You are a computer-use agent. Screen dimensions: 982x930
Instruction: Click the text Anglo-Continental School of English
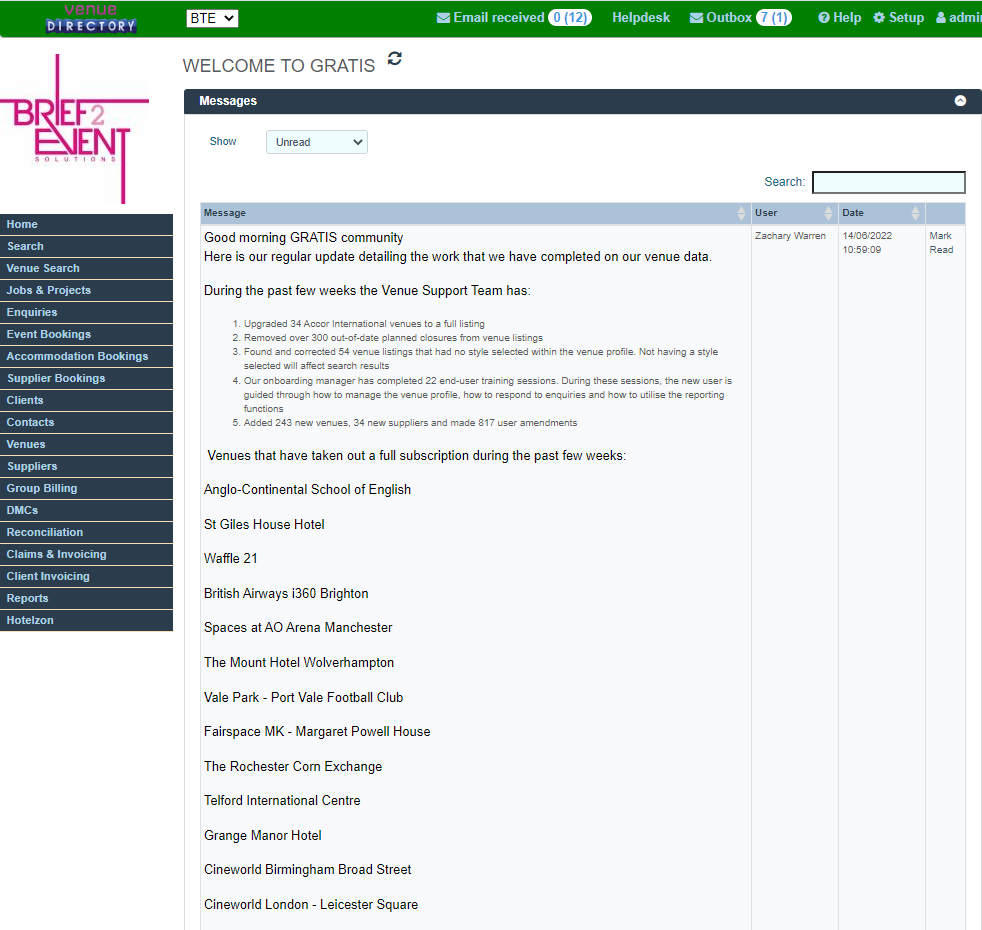(x=308, y=490)
